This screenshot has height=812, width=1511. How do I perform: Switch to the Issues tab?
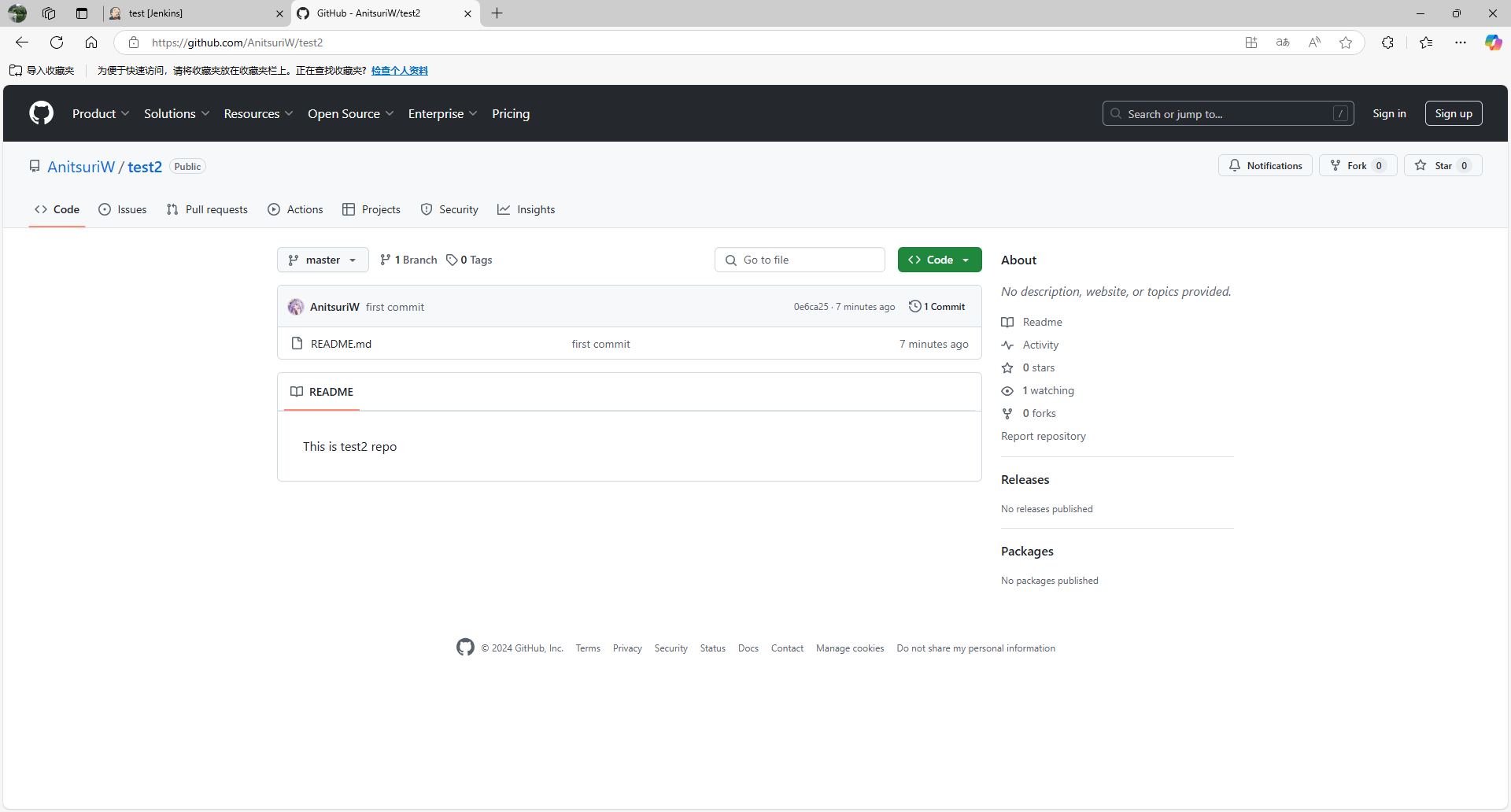point(123,210)
